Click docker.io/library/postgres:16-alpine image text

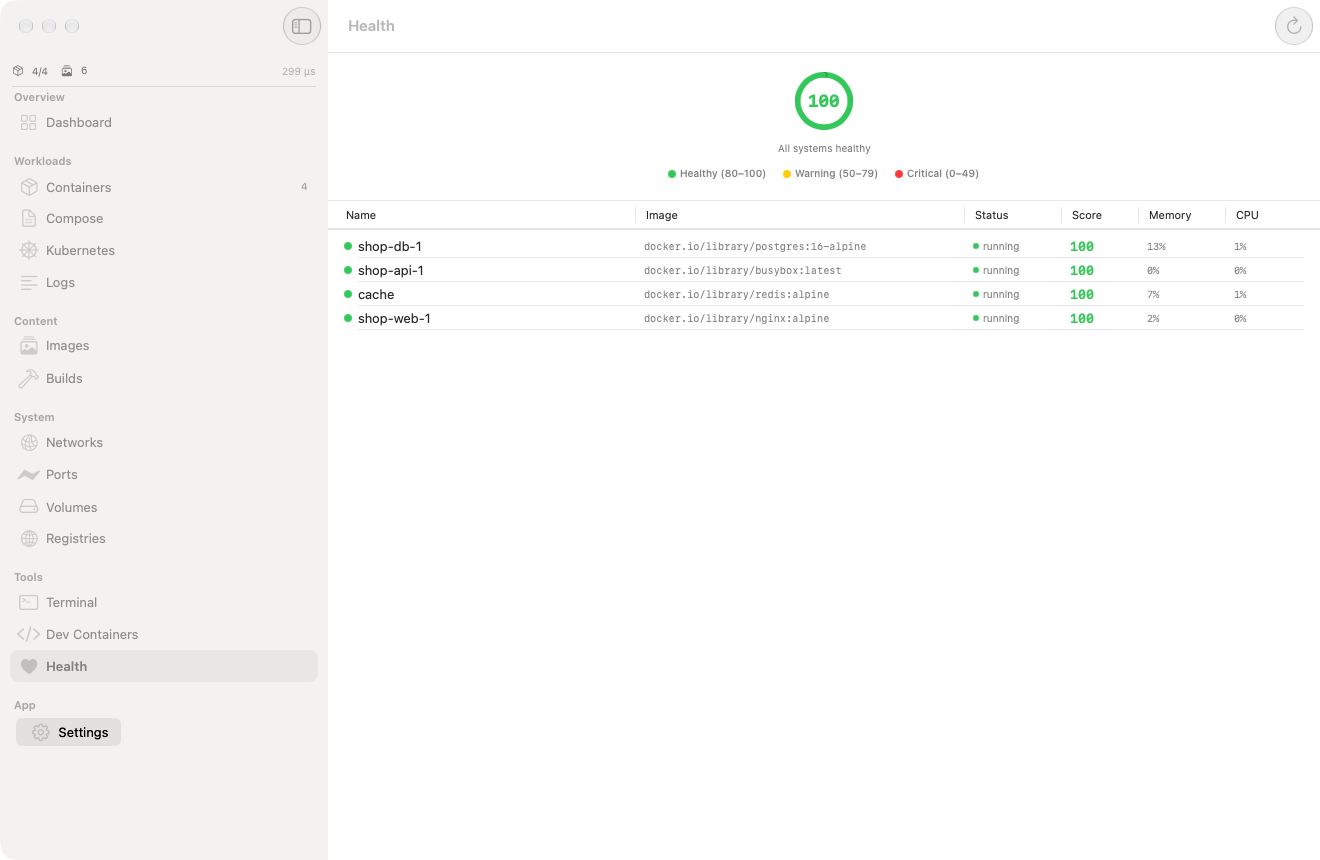[755, 246]
